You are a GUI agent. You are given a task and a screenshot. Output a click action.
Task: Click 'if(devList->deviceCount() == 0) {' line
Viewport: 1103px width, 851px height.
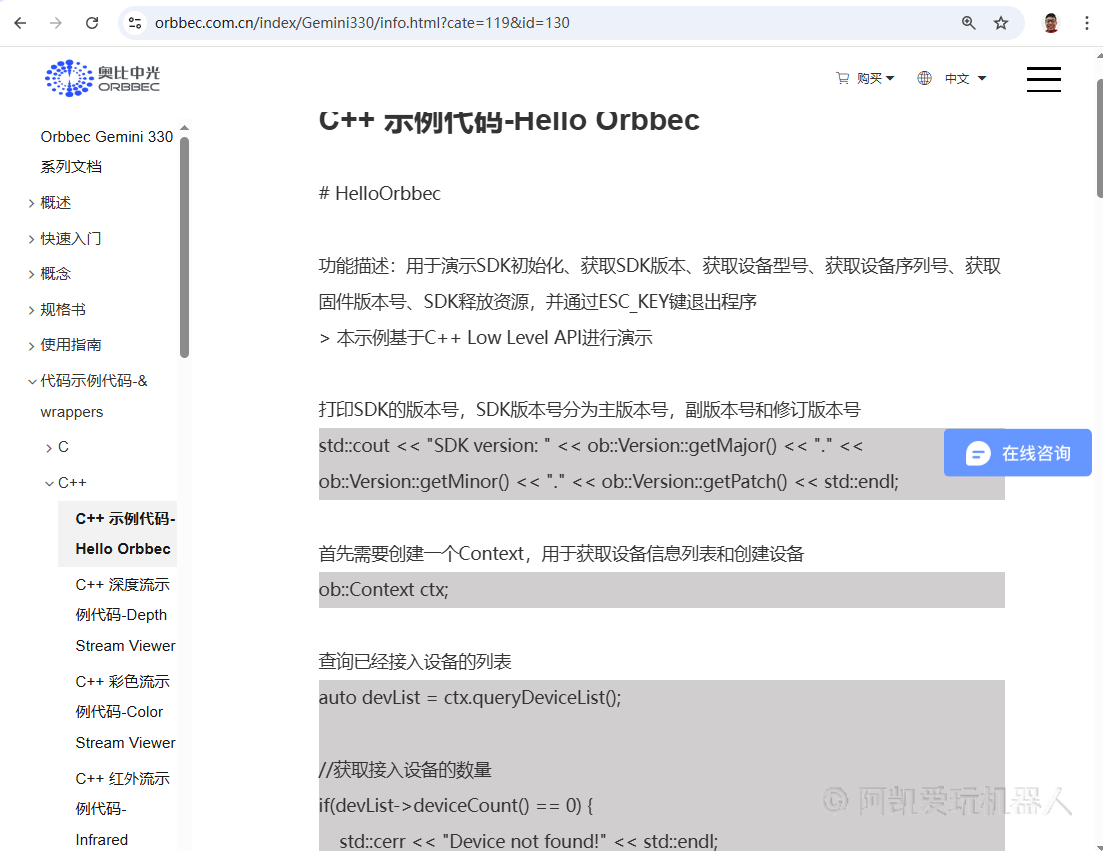point(456,805)
